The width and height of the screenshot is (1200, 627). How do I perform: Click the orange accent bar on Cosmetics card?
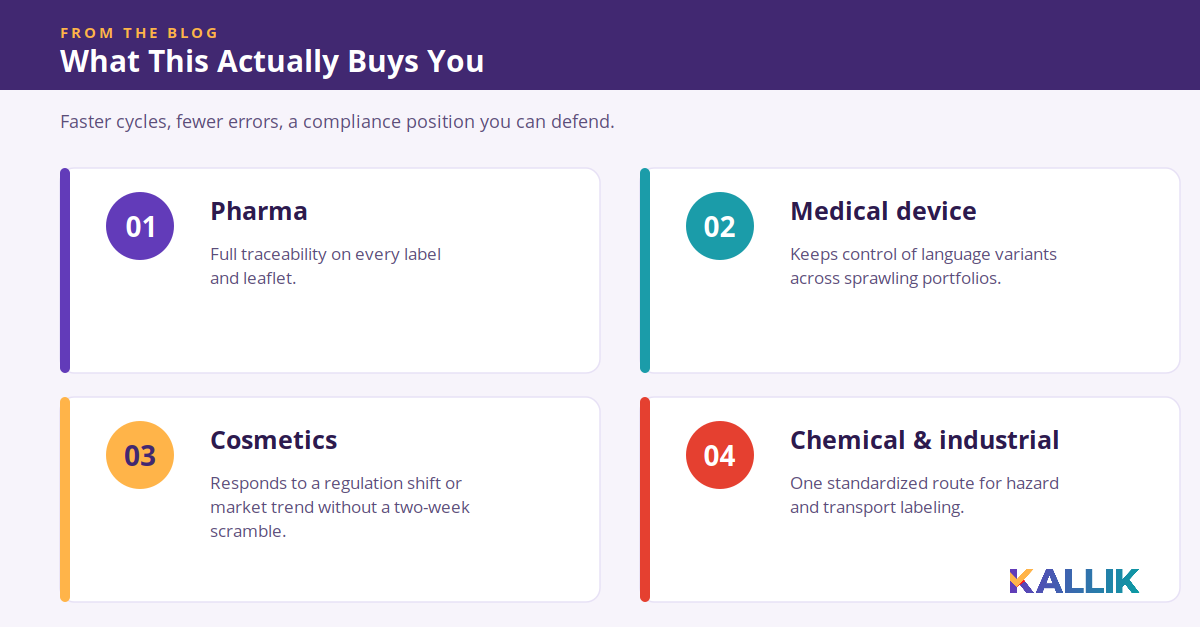point(65,500)
